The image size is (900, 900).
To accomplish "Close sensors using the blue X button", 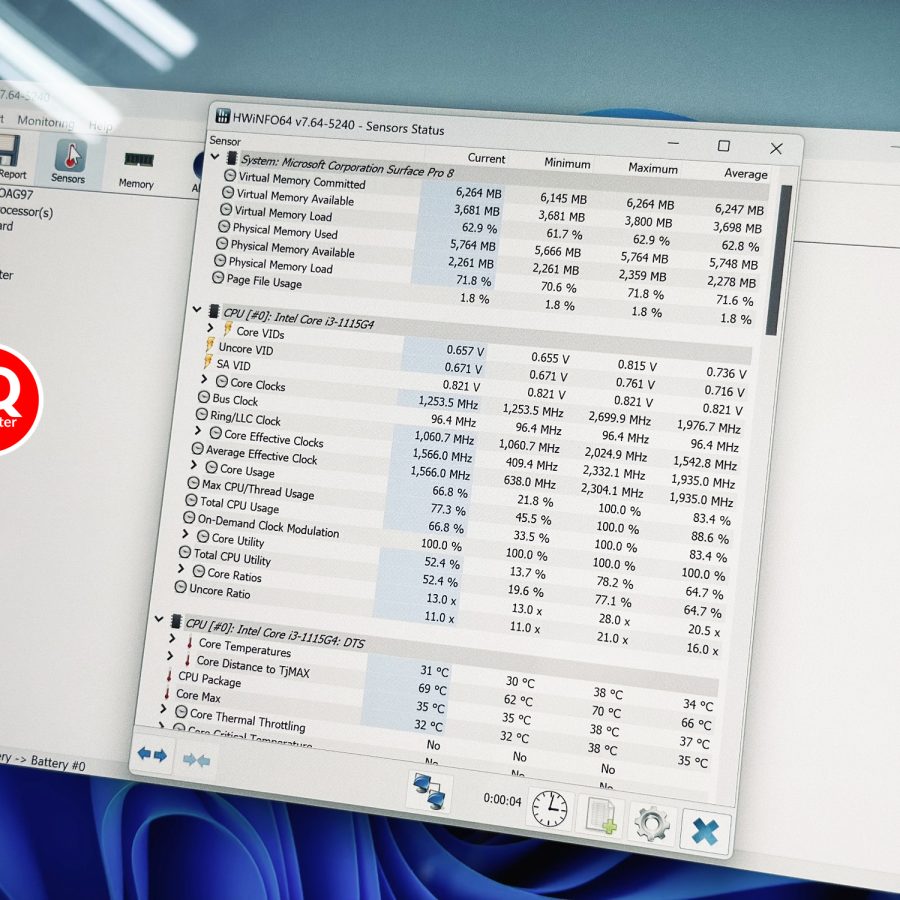I will pyautogui.click(x=705, y=831).
